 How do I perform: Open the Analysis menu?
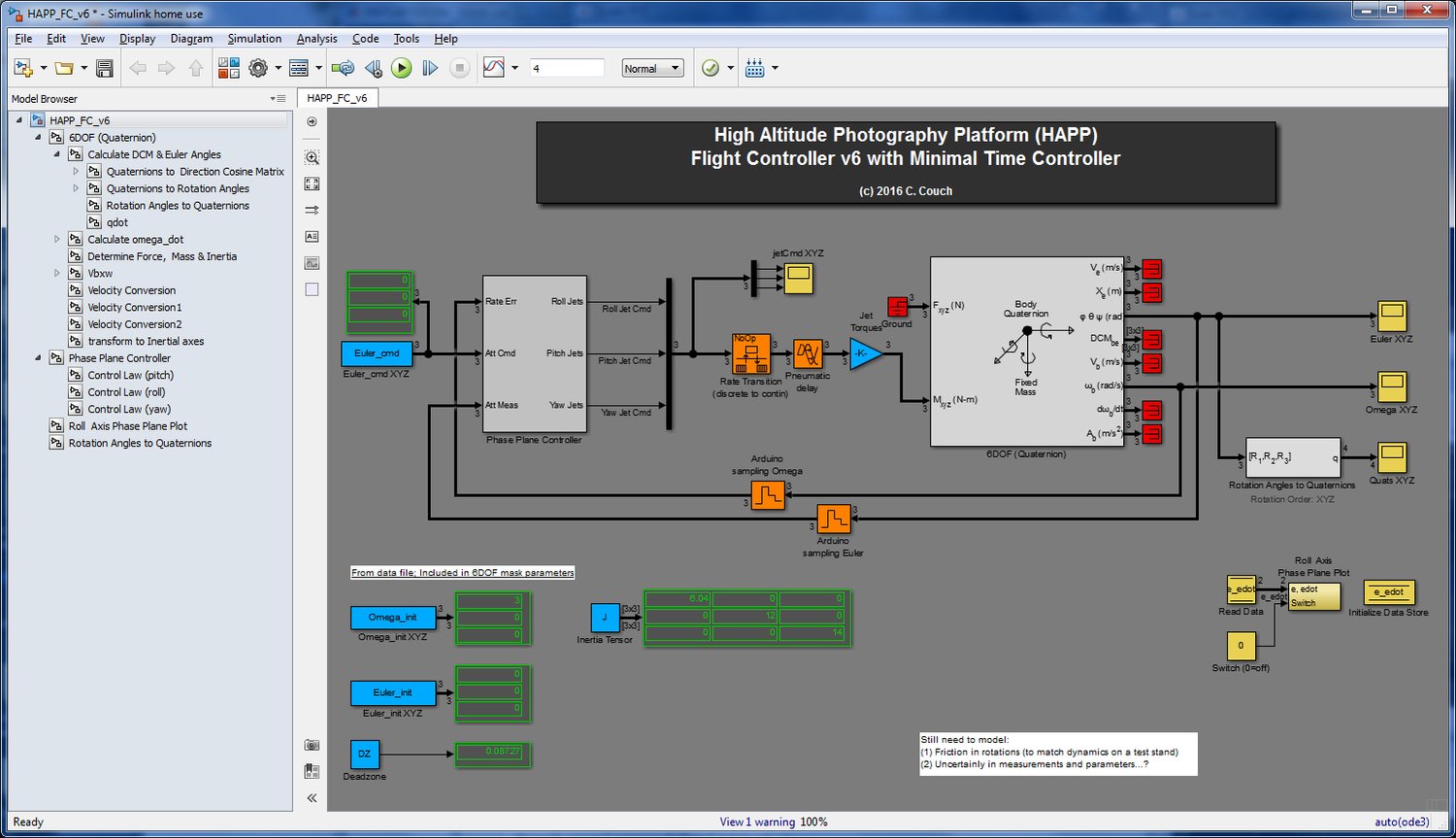(316, 39)
